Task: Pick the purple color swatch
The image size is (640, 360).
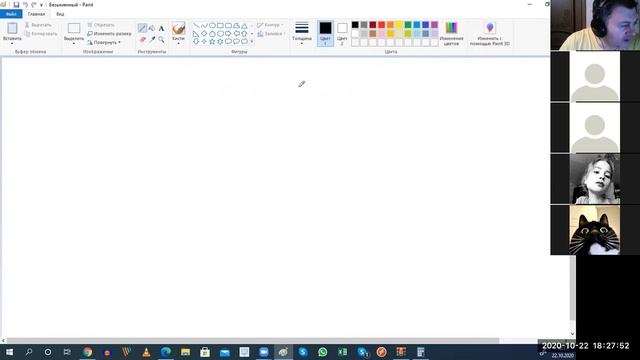Action: click(x=434, y=25)
